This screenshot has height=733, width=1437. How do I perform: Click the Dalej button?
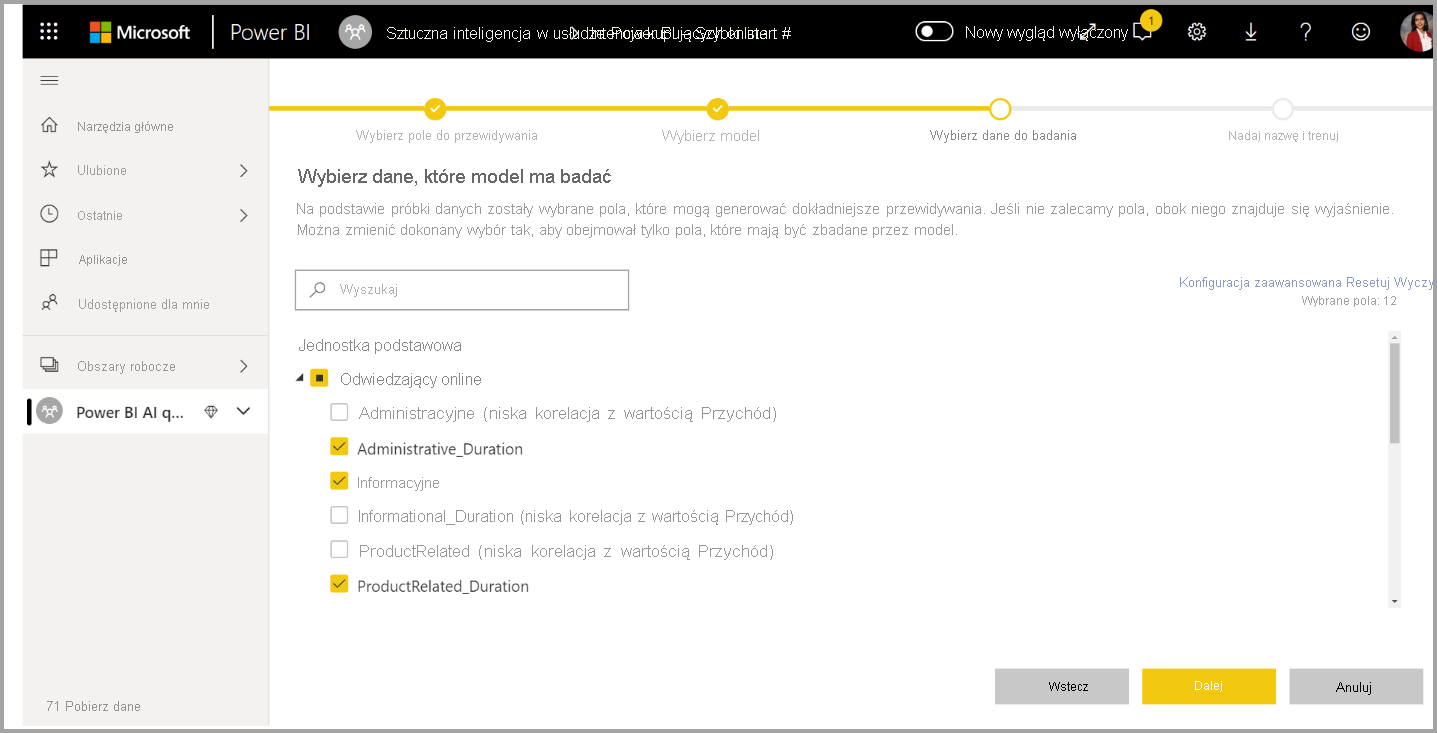[x=1209, y=686]
